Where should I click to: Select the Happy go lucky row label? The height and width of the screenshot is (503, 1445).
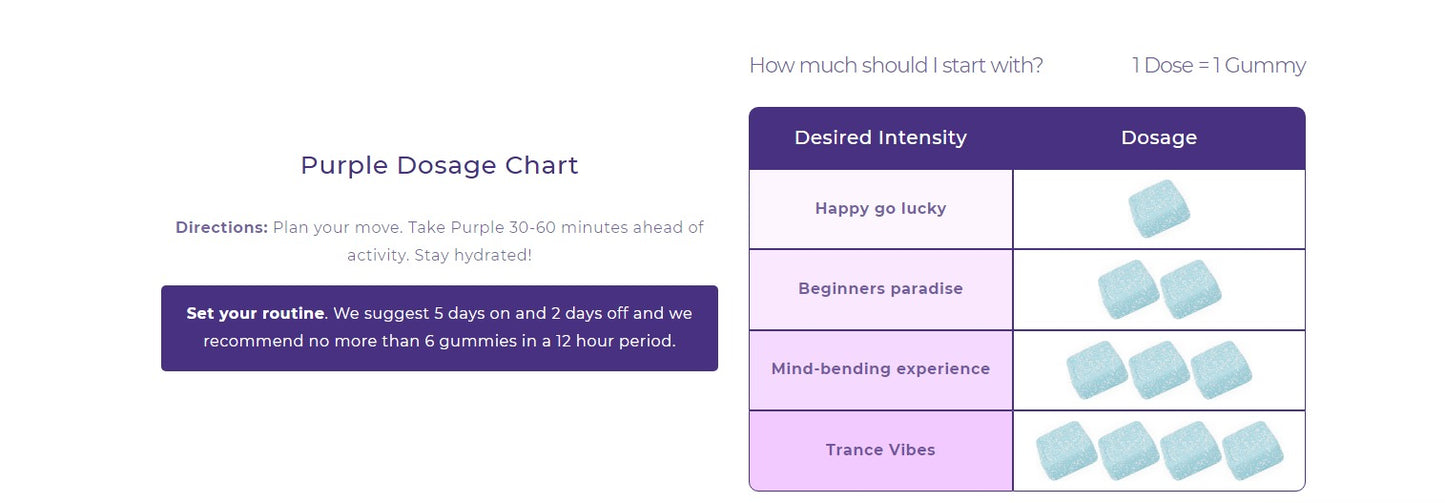(x=880, y=209)
